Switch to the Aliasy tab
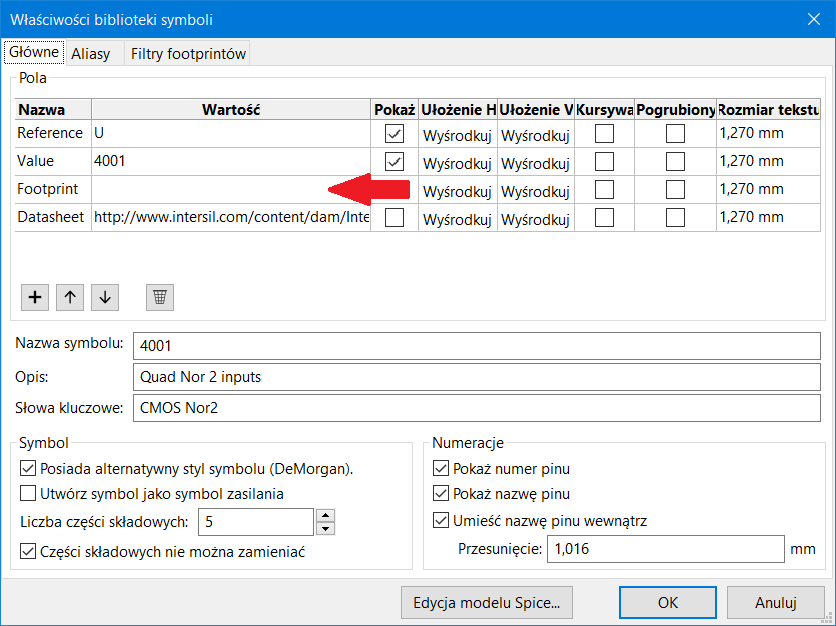 (91, 54)
